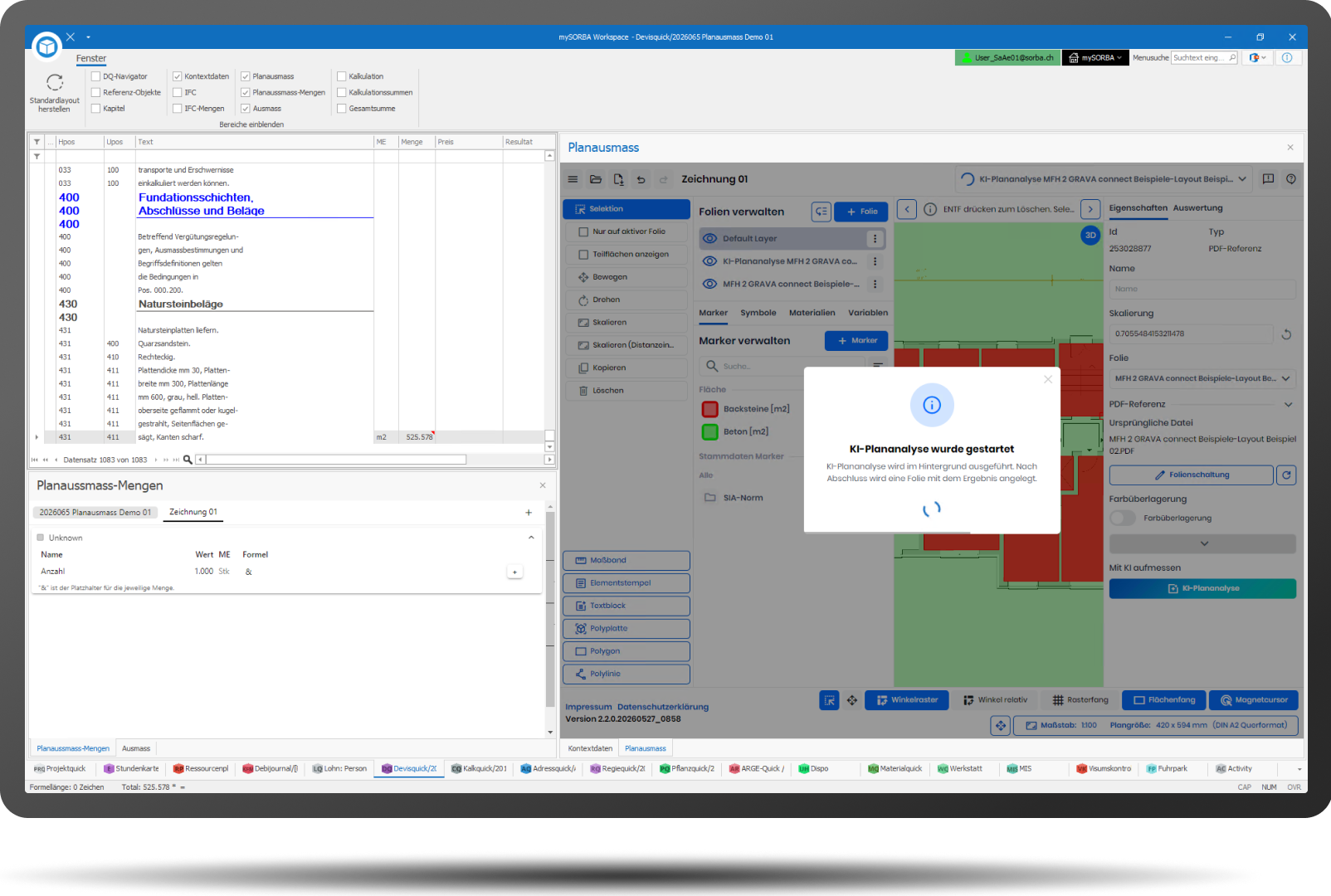
Task: Select the Polygon drawing tool button
Action: [626, 652]
